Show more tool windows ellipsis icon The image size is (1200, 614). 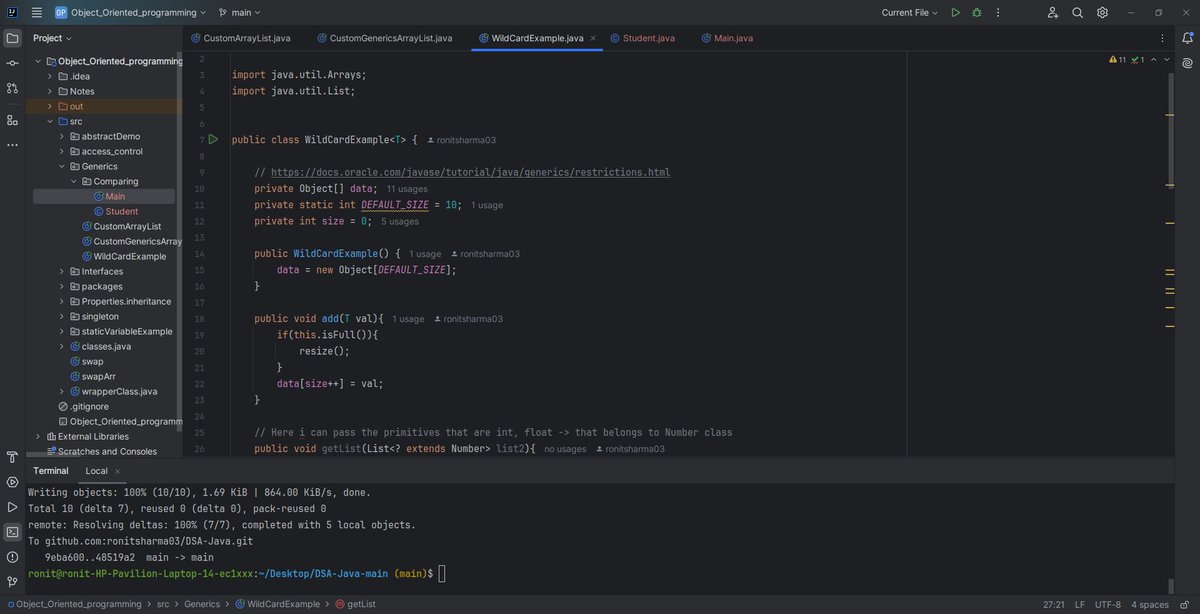click(x=12, y=145)
